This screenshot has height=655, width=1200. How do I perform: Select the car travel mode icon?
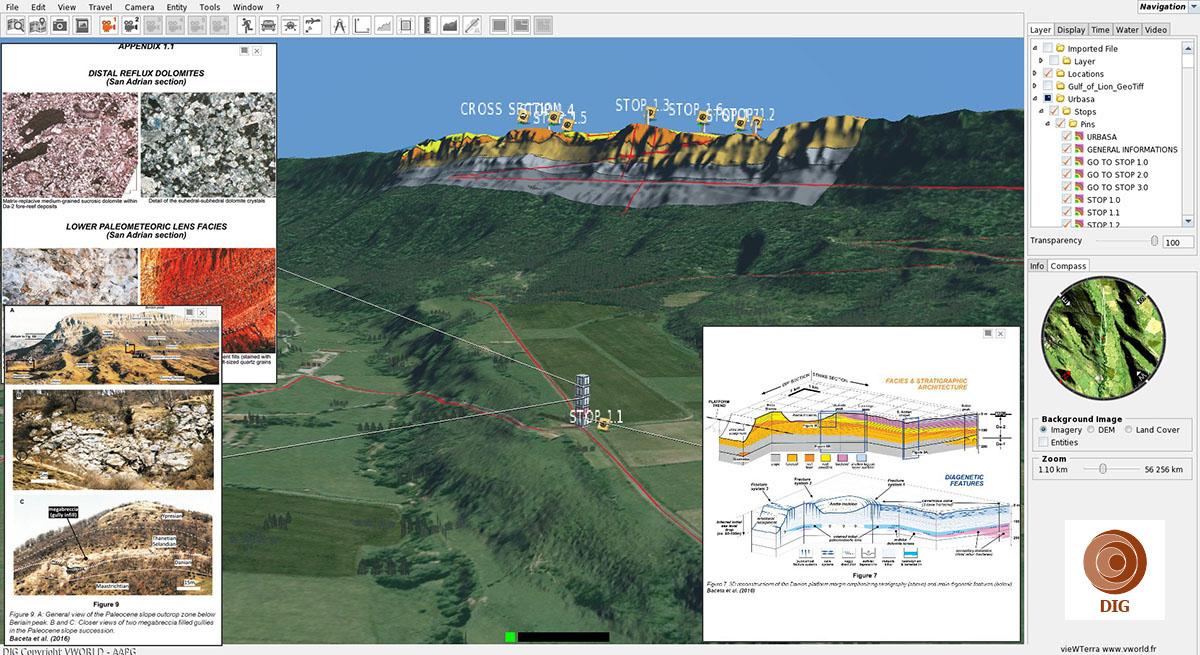tap(270, 25)
